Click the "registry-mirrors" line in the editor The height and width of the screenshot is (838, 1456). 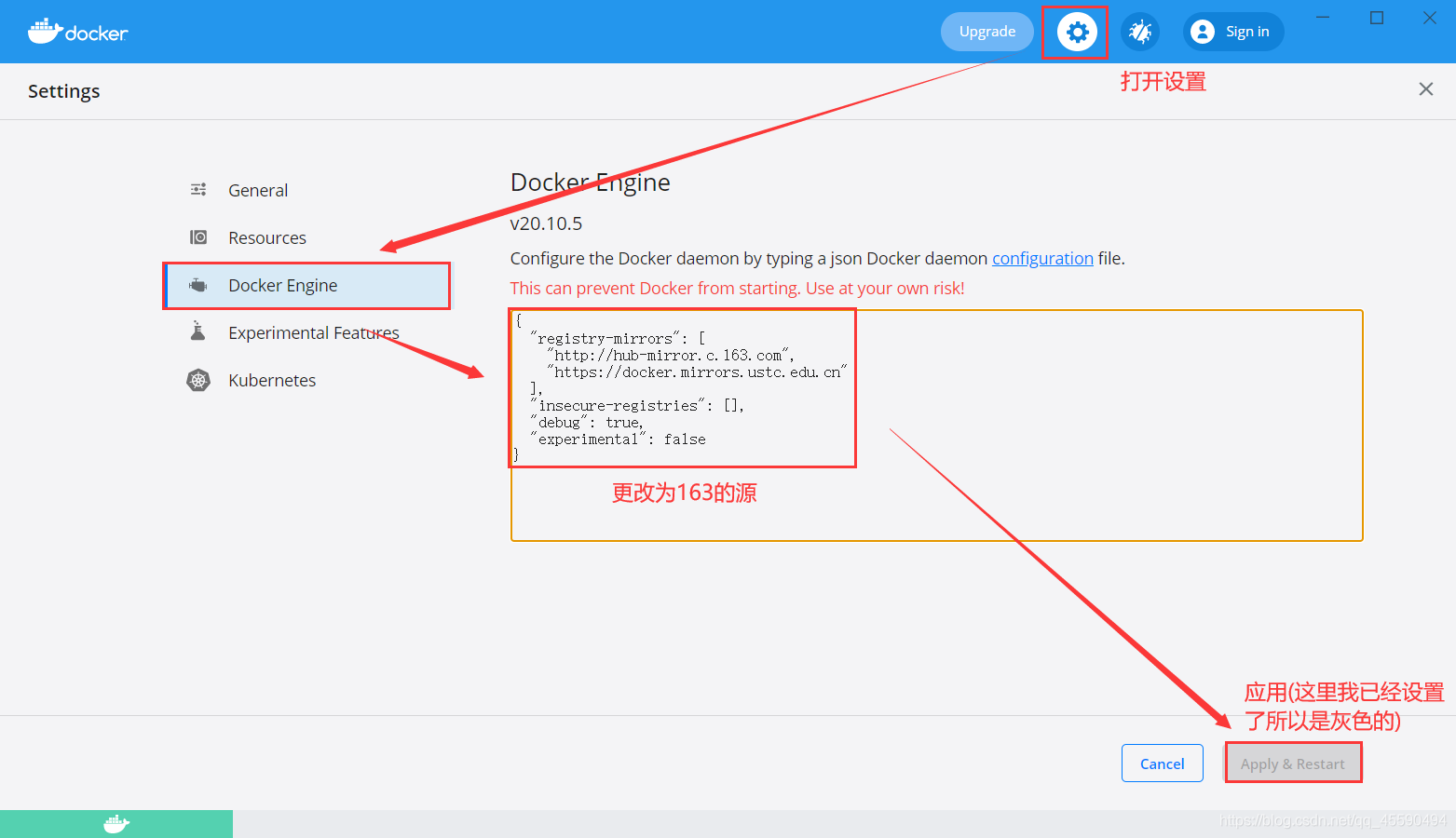619,339
